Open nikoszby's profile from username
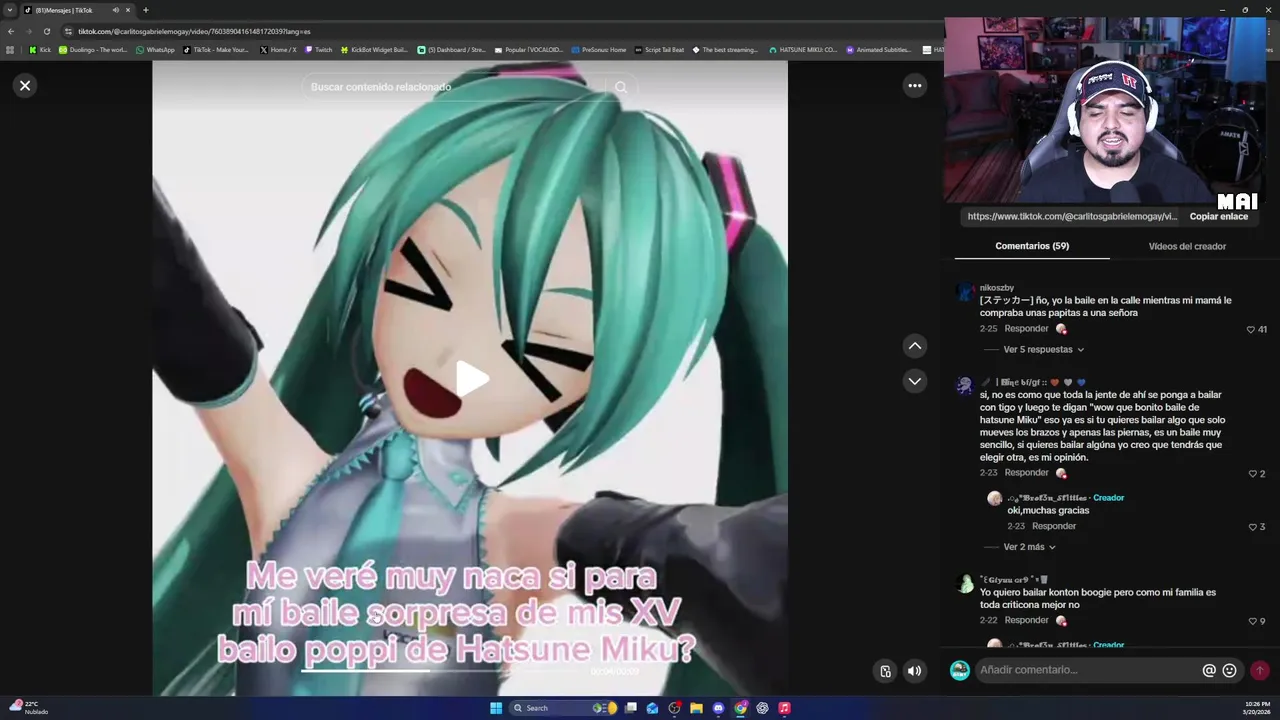This screenshot has width=1280, height=720. coord(997,288)
